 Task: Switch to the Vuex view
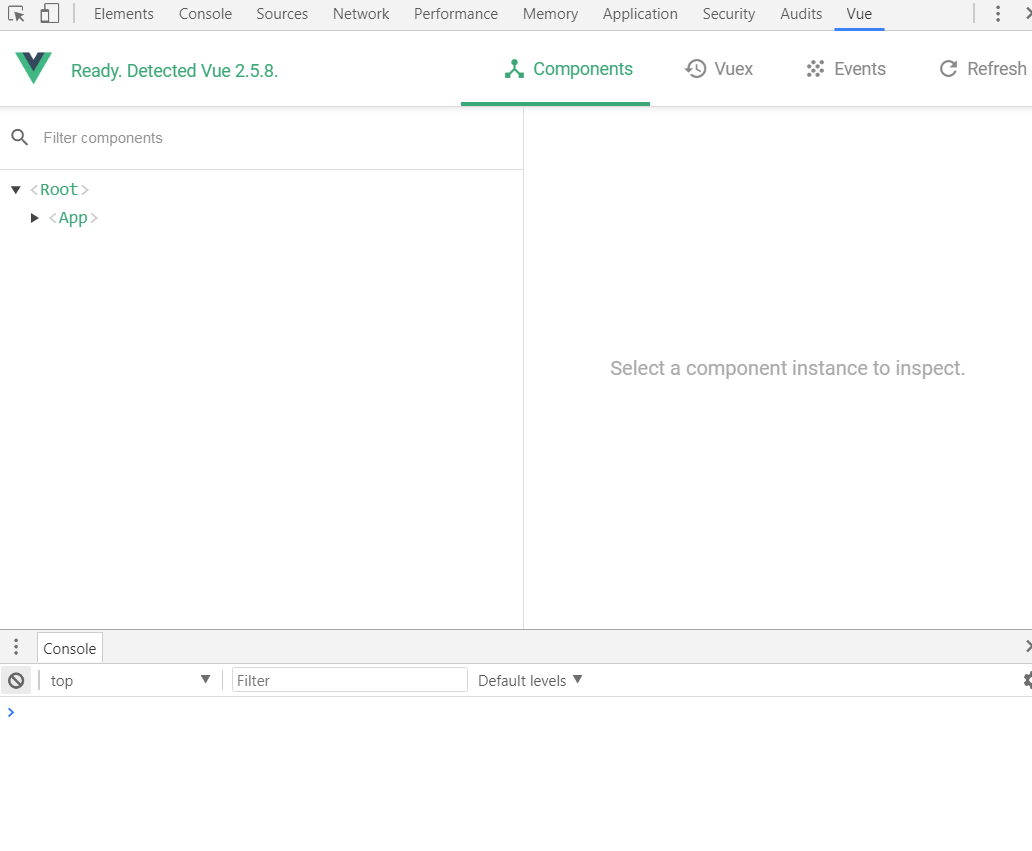(x=719, y=69)
